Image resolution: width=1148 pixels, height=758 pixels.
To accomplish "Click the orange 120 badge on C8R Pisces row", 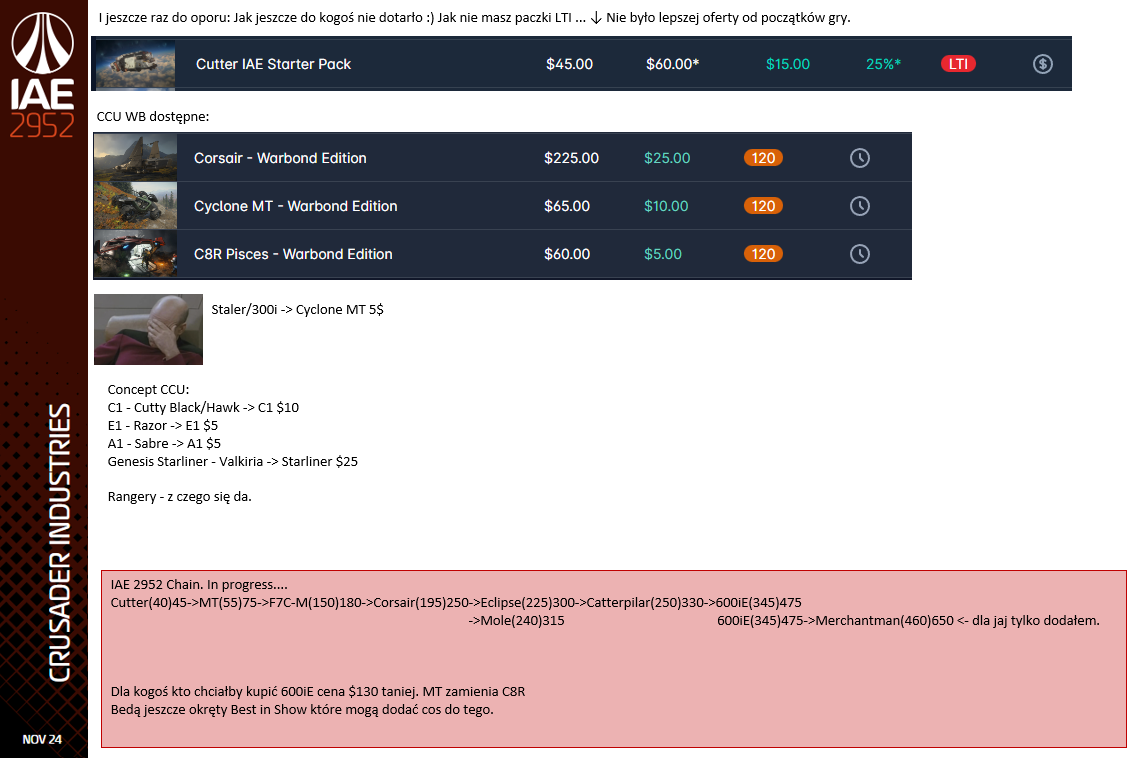I will click(x=763, y=254).
